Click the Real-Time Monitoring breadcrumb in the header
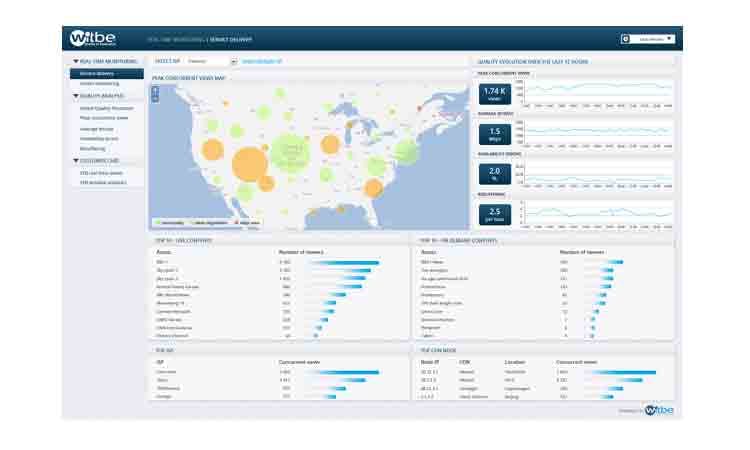The image size is (750, 450). (176, 39)
